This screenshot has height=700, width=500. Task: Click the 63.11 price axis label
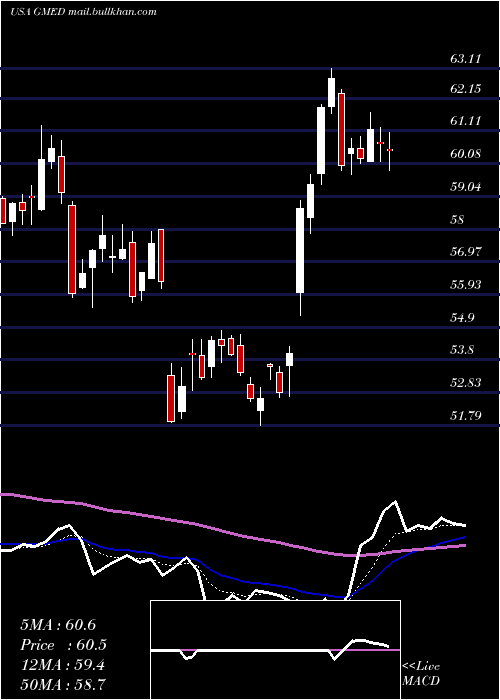[465, 58]
